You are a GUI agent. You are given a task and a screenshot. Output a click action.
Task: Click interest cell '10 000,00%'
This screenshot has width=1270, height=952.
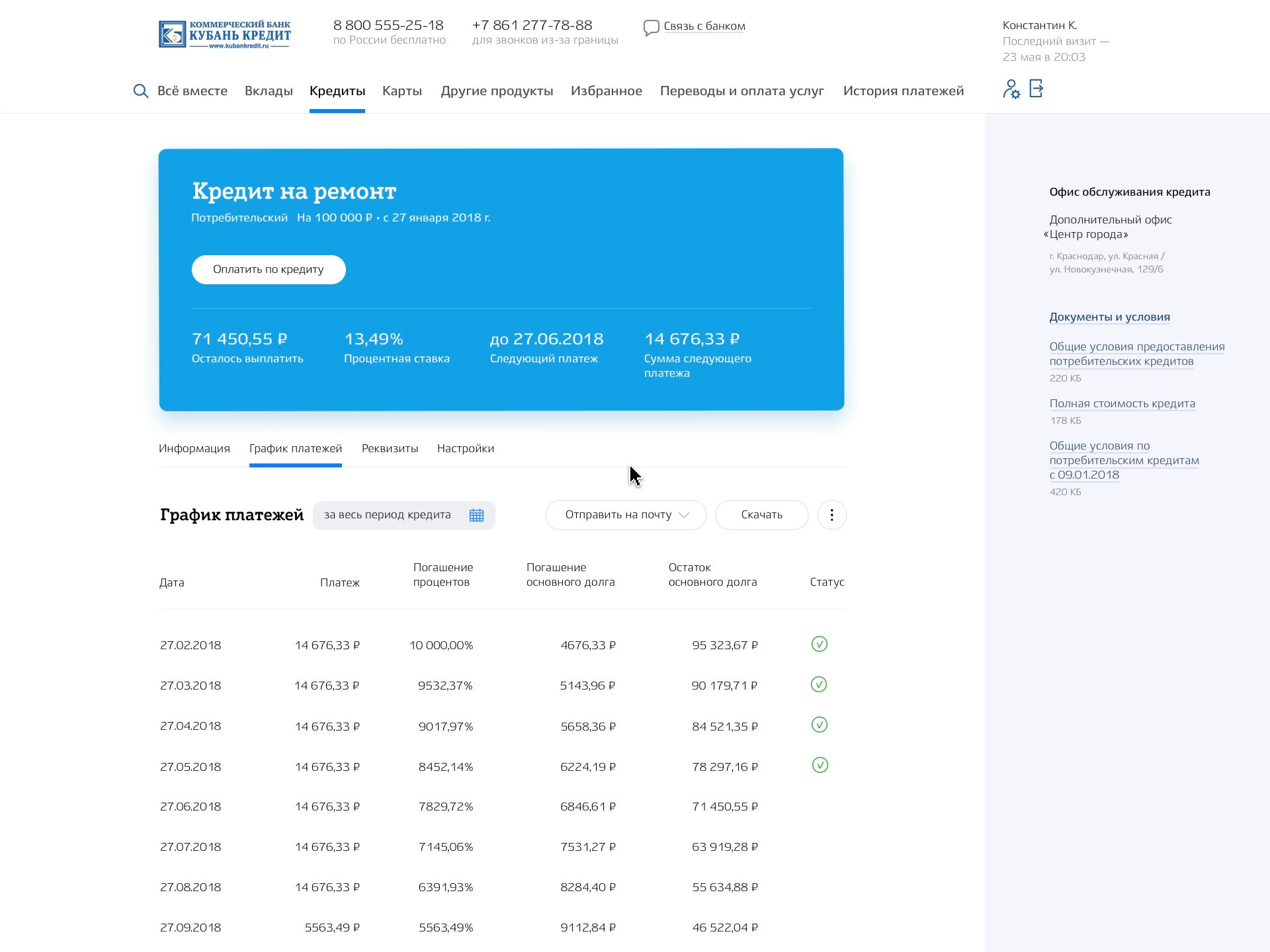(x=441, y=645)
